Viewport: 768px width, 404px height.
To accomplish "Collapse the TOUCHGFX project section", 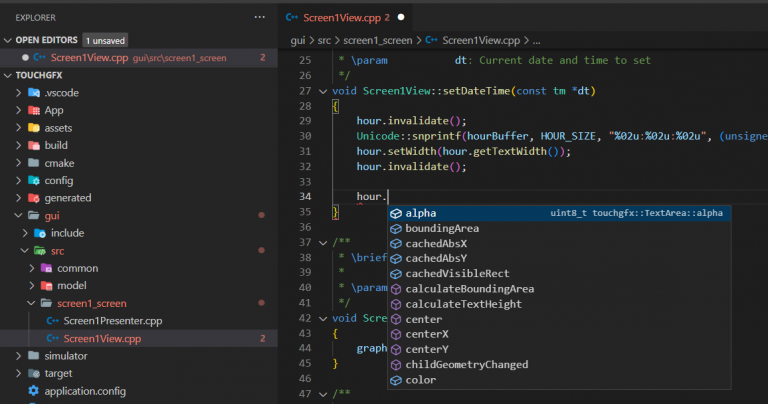I will 9,75.
